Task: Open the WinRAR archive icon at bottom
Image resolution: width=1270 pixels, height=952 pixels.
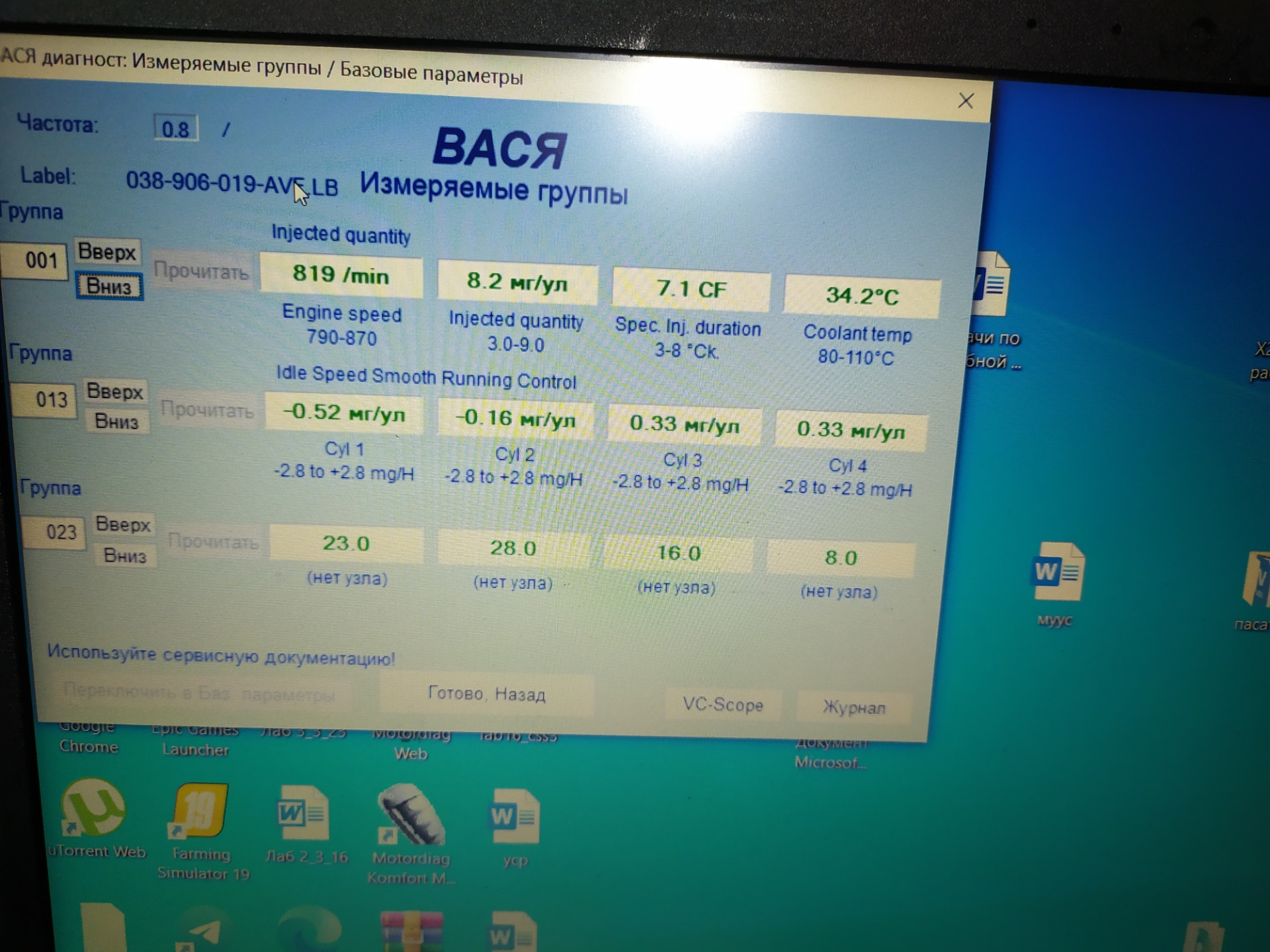Action: (411, 931)
